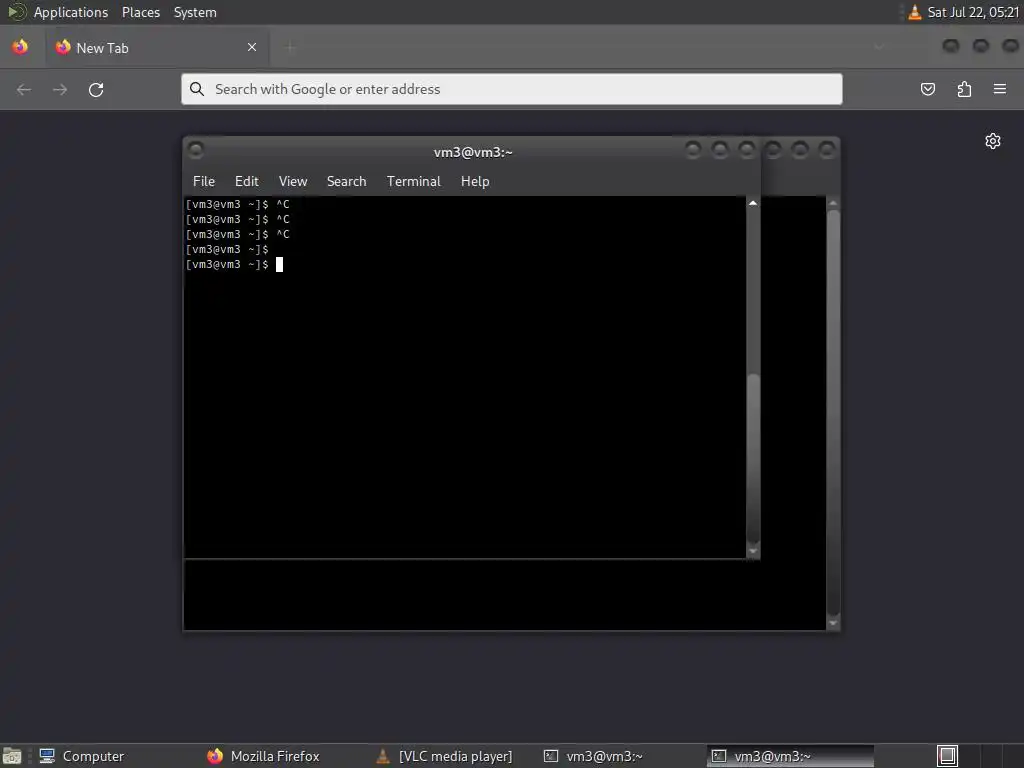
Task: Open the System menu
Action: (x=195, y=12)
